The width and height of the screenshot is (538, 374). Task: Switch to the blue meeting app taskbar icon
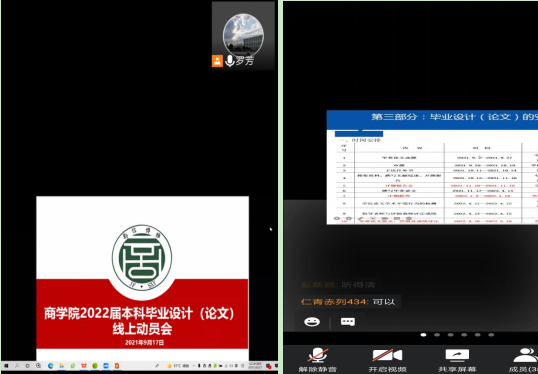(x=106, y=366)
